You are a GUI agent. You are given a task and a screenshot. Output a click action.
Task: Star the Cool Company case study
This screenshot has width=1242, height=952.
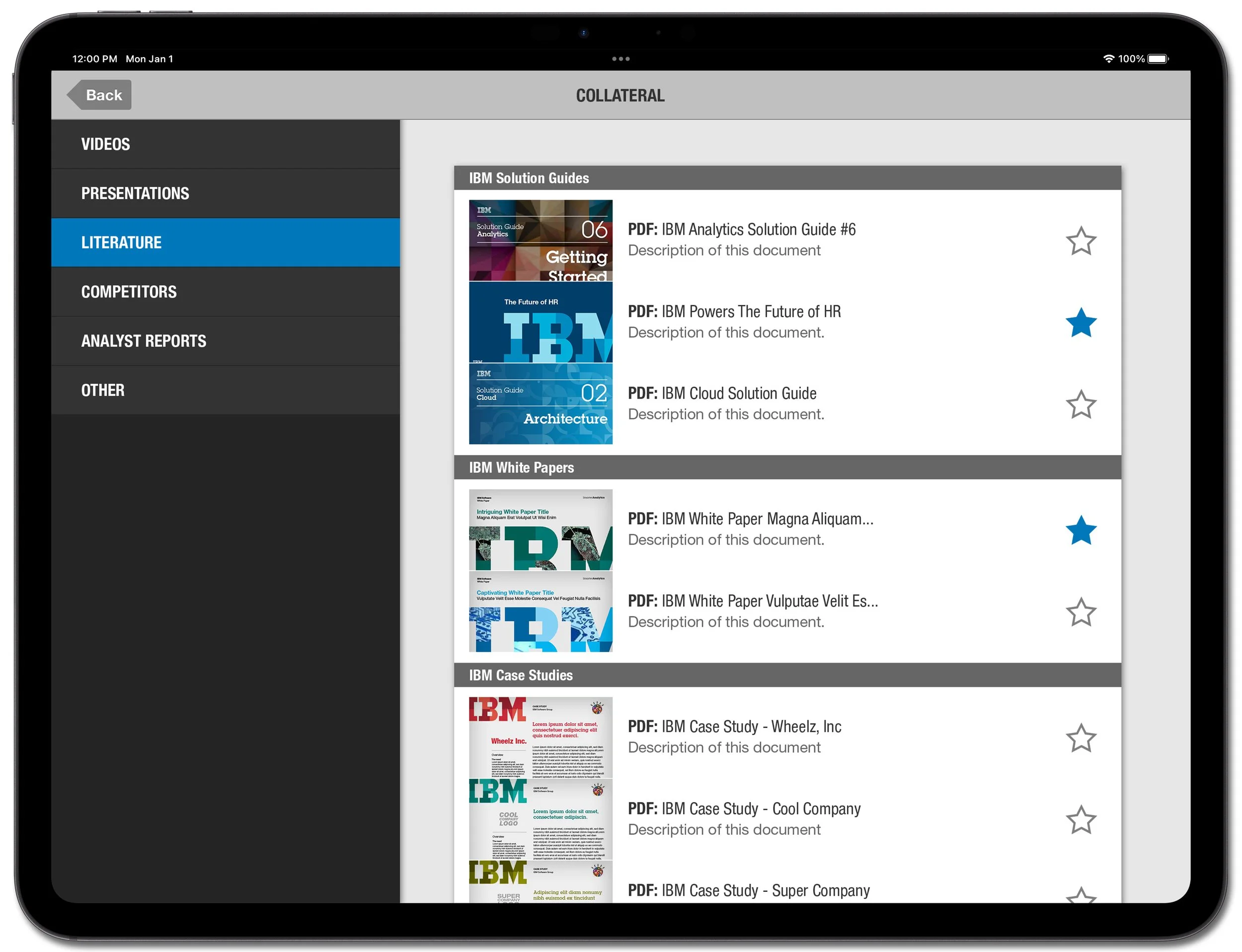point(1081,820)
